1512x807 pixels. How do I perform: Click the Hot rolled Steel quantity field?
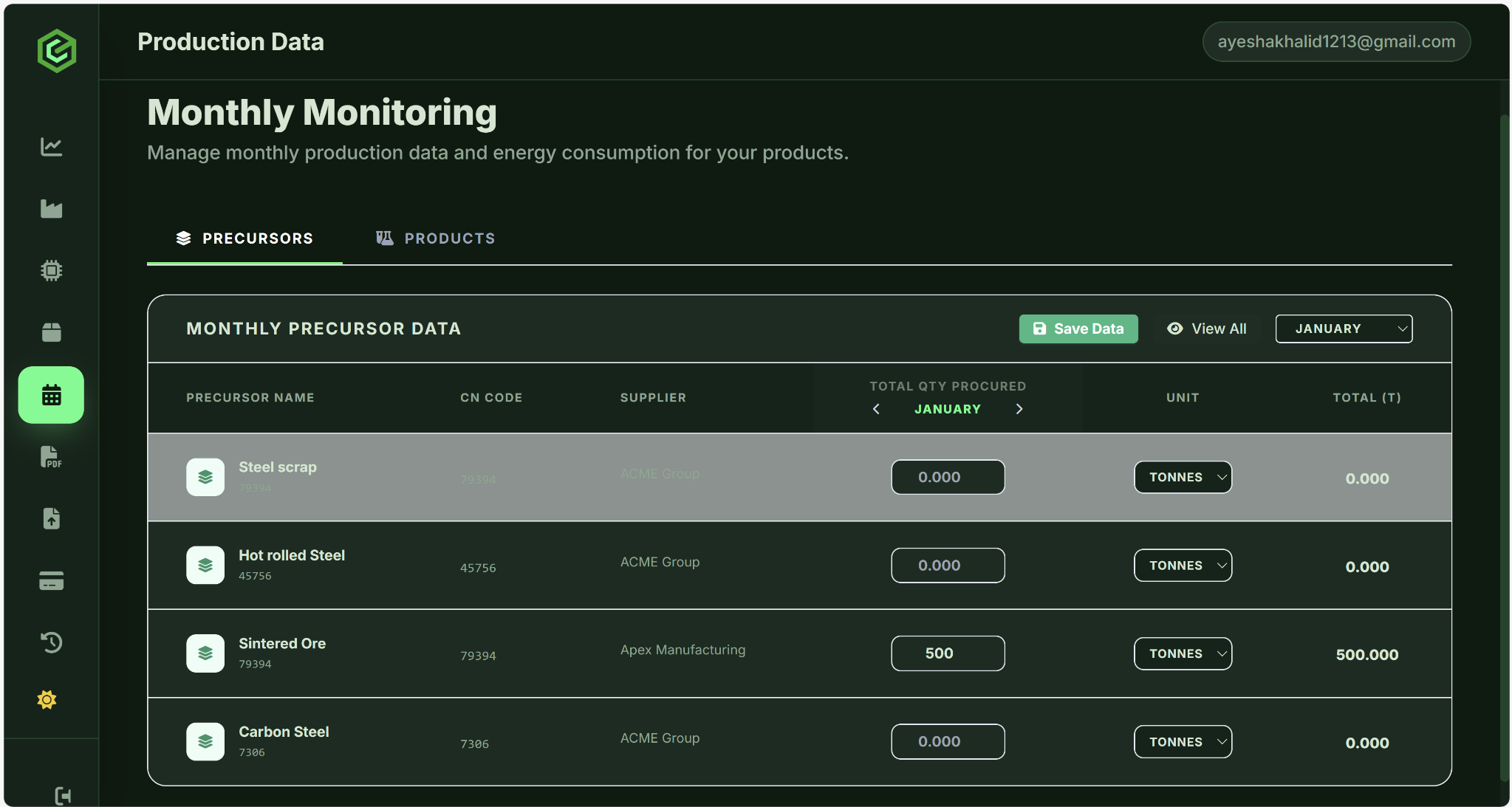(x=947, y=566)
